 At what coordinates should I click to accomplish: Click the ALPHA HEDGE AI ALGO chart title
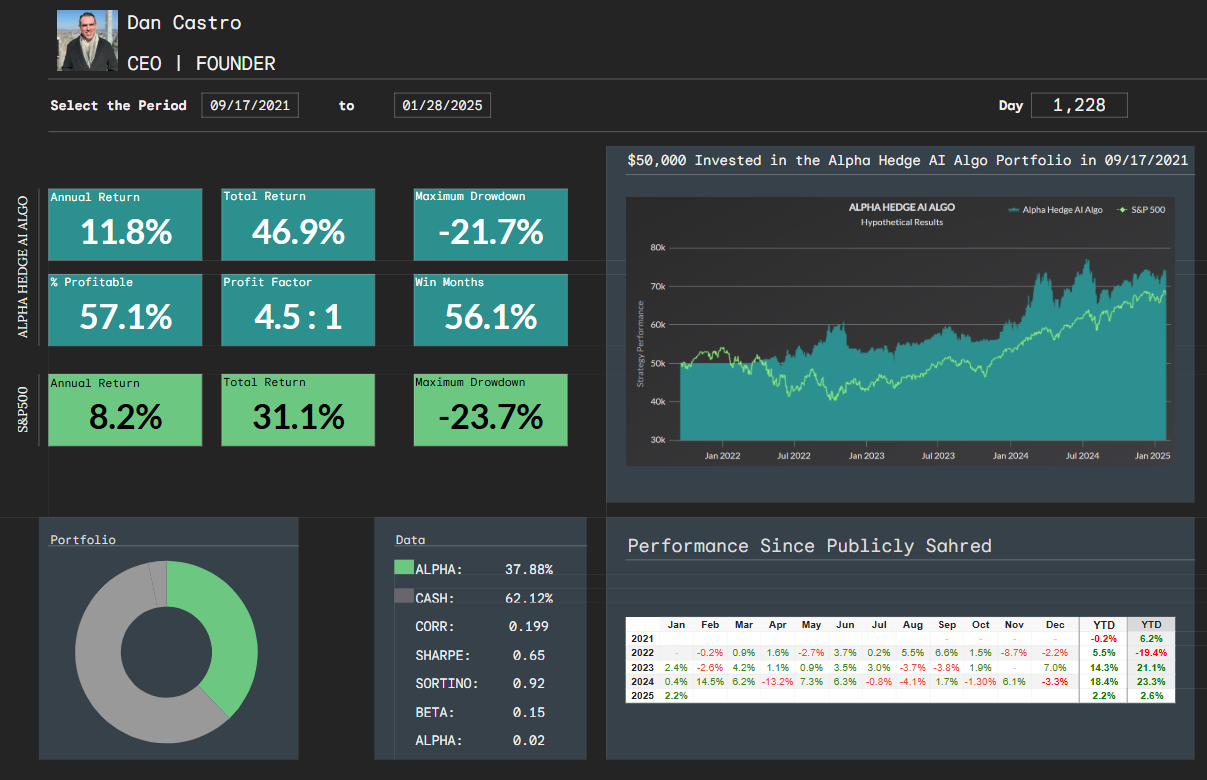tap(902, 207)
